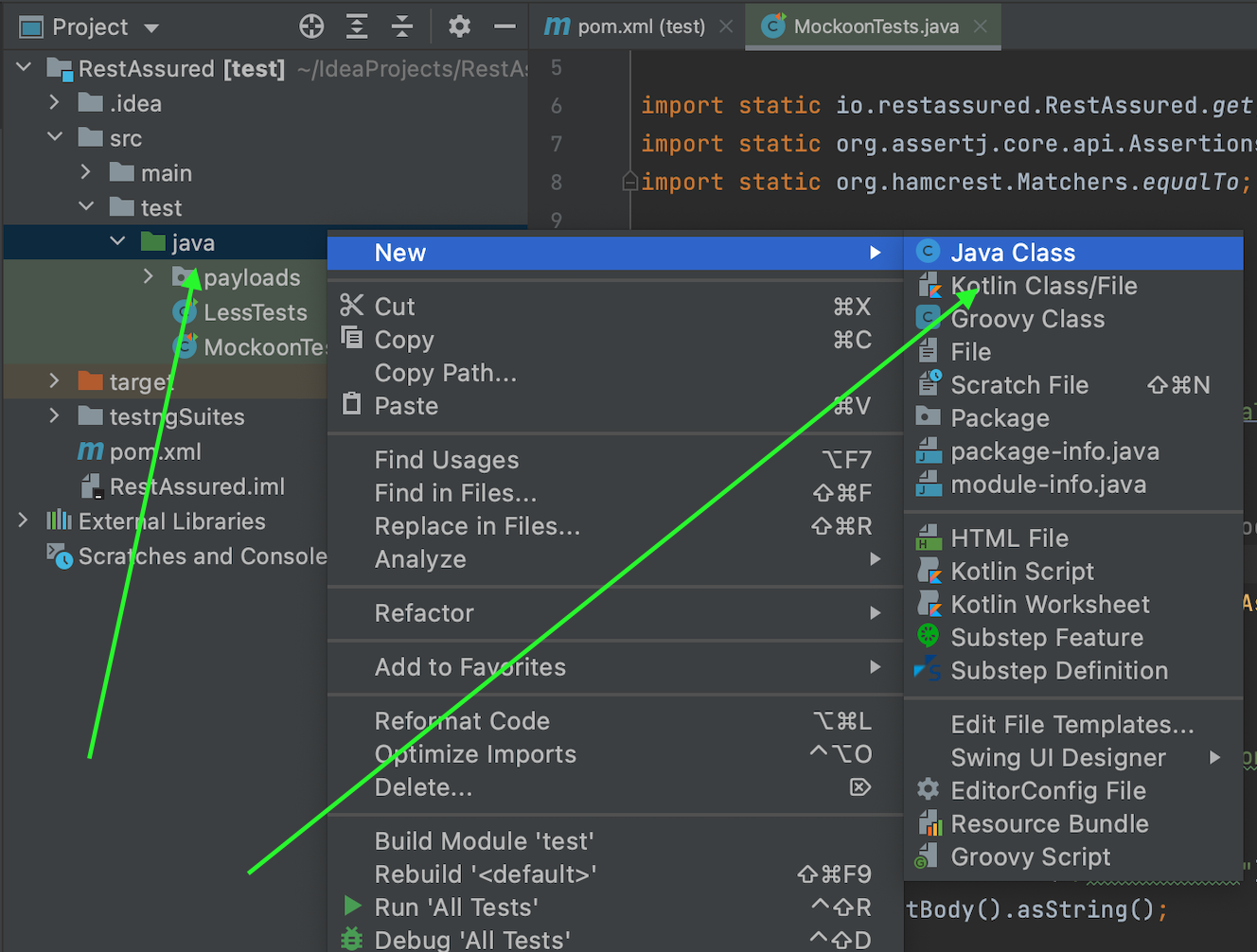
Task: Select Java Class from New submenu
Action: click(x=1013, y=253)
